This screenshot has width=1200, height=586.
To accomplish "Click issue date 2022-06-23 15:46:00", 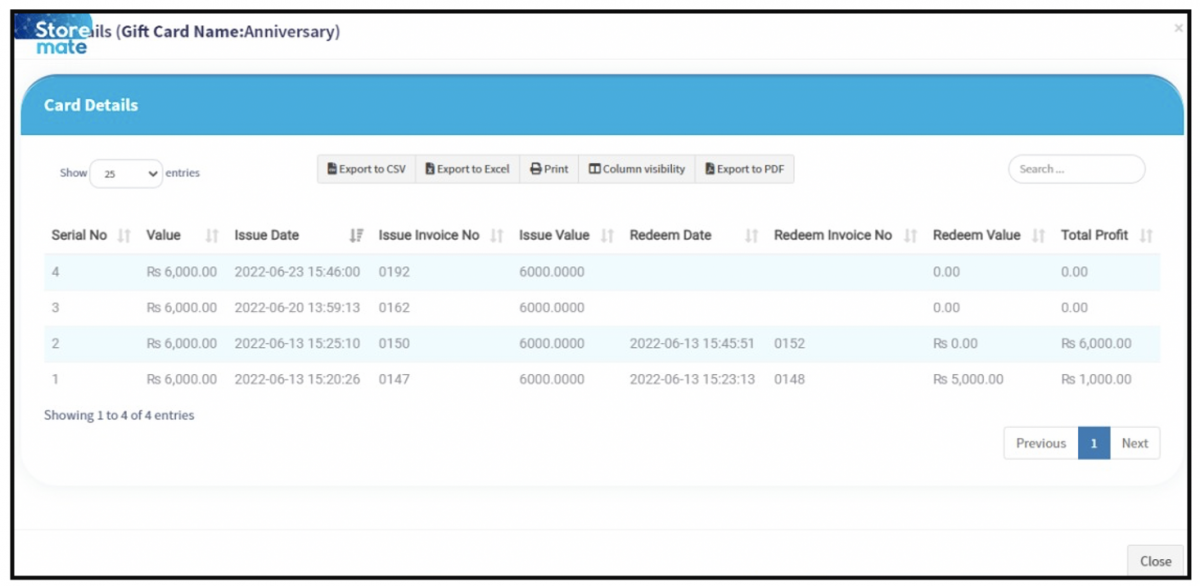I will point(297,272).
